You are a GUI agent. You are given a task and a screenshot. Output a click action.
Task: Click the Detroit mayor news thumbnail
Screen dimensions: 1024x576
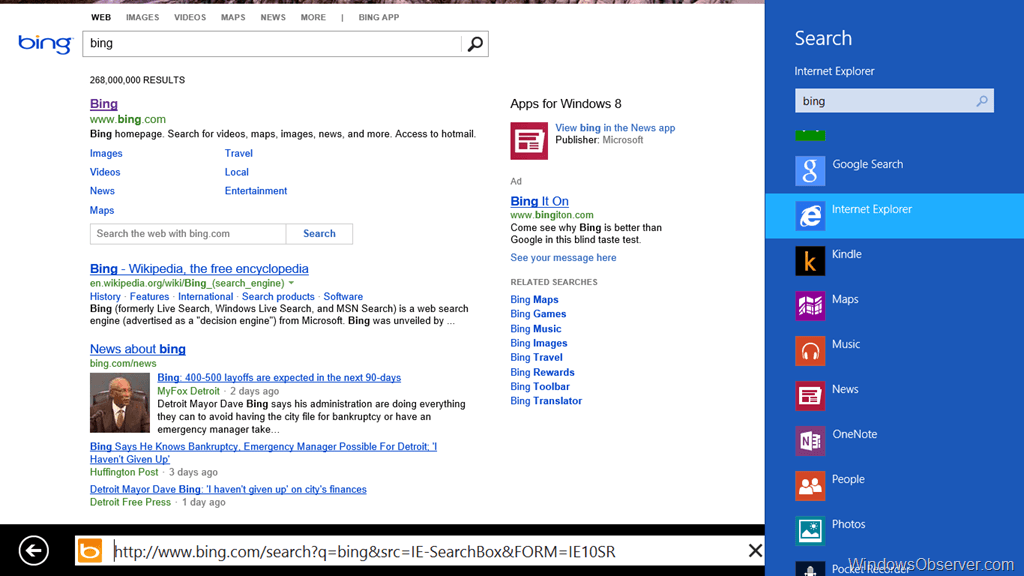pos(120,402)
